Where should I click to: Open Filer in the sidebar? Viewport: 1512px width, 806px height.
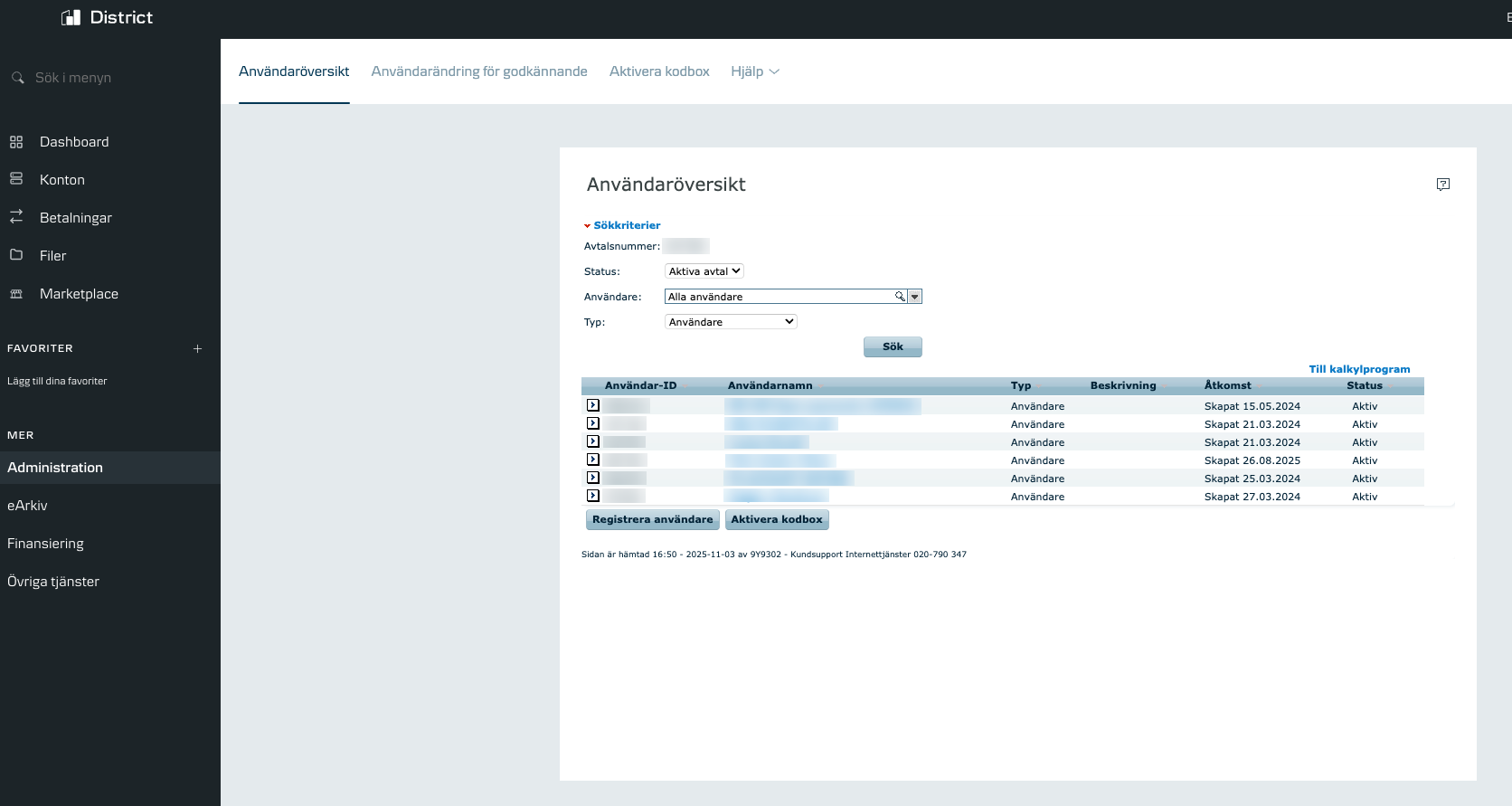coord(53,256)
